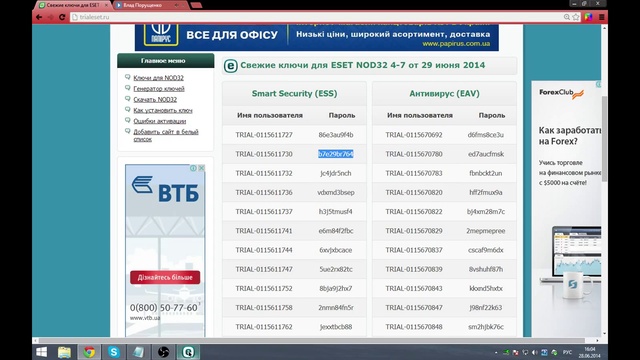Select password vdxmd3bsep
The width and height of the screenshot is (640, 360).
pos(336,192)
